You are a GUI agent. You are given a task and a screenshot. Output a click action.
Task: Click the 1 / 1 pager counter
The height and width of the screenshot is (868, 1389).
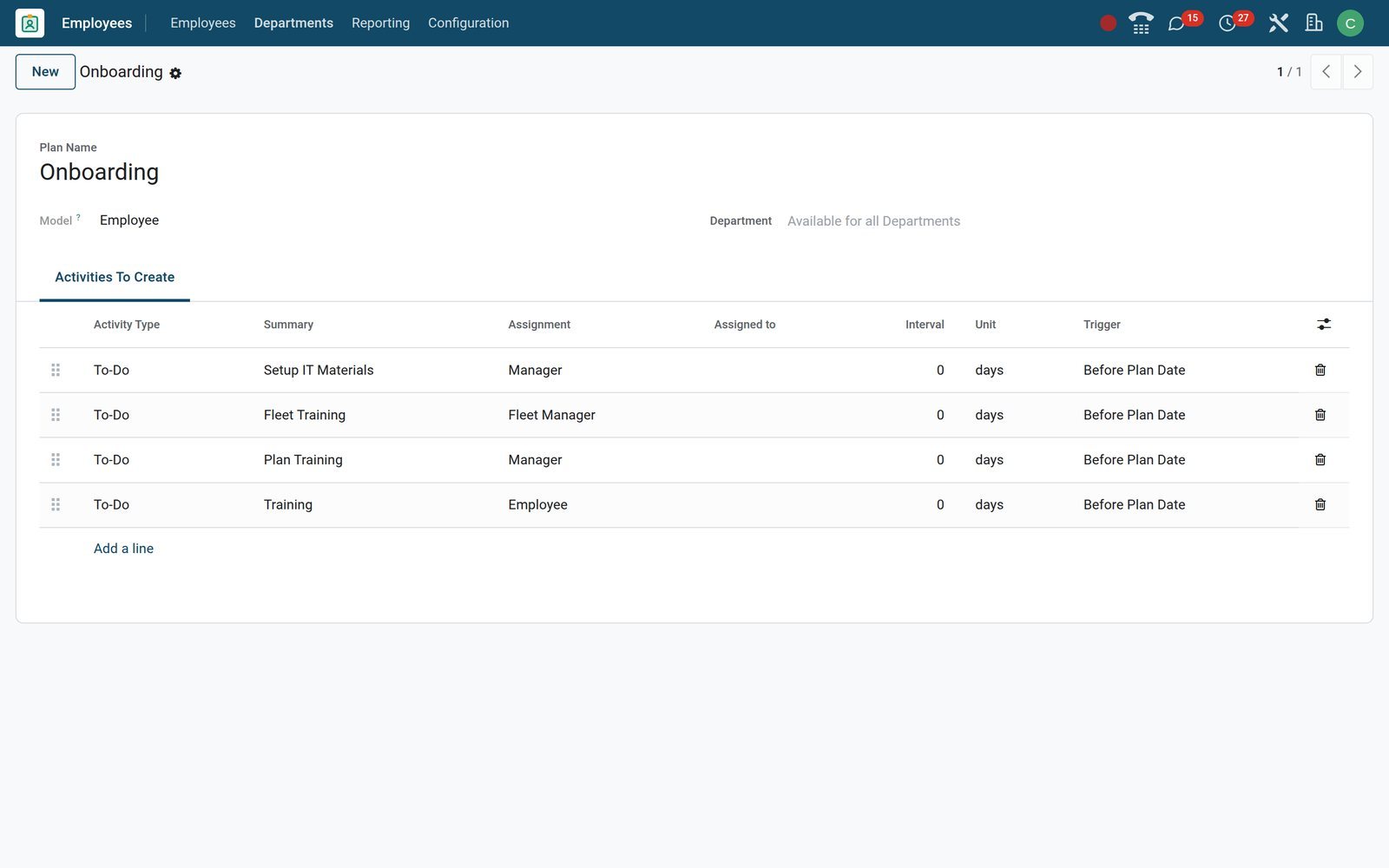[x=1289, y=72]
